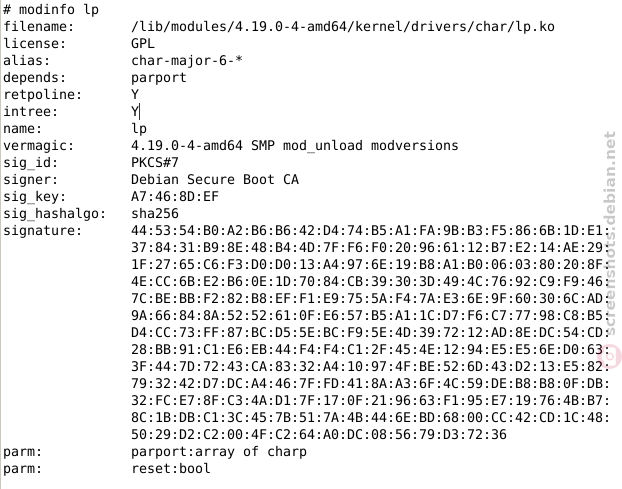Image resolution: width=622 pixels, height=489 pixels.
Task: Click the 'lp' name value
Action: pyautogui.click(x=139, y=129)
